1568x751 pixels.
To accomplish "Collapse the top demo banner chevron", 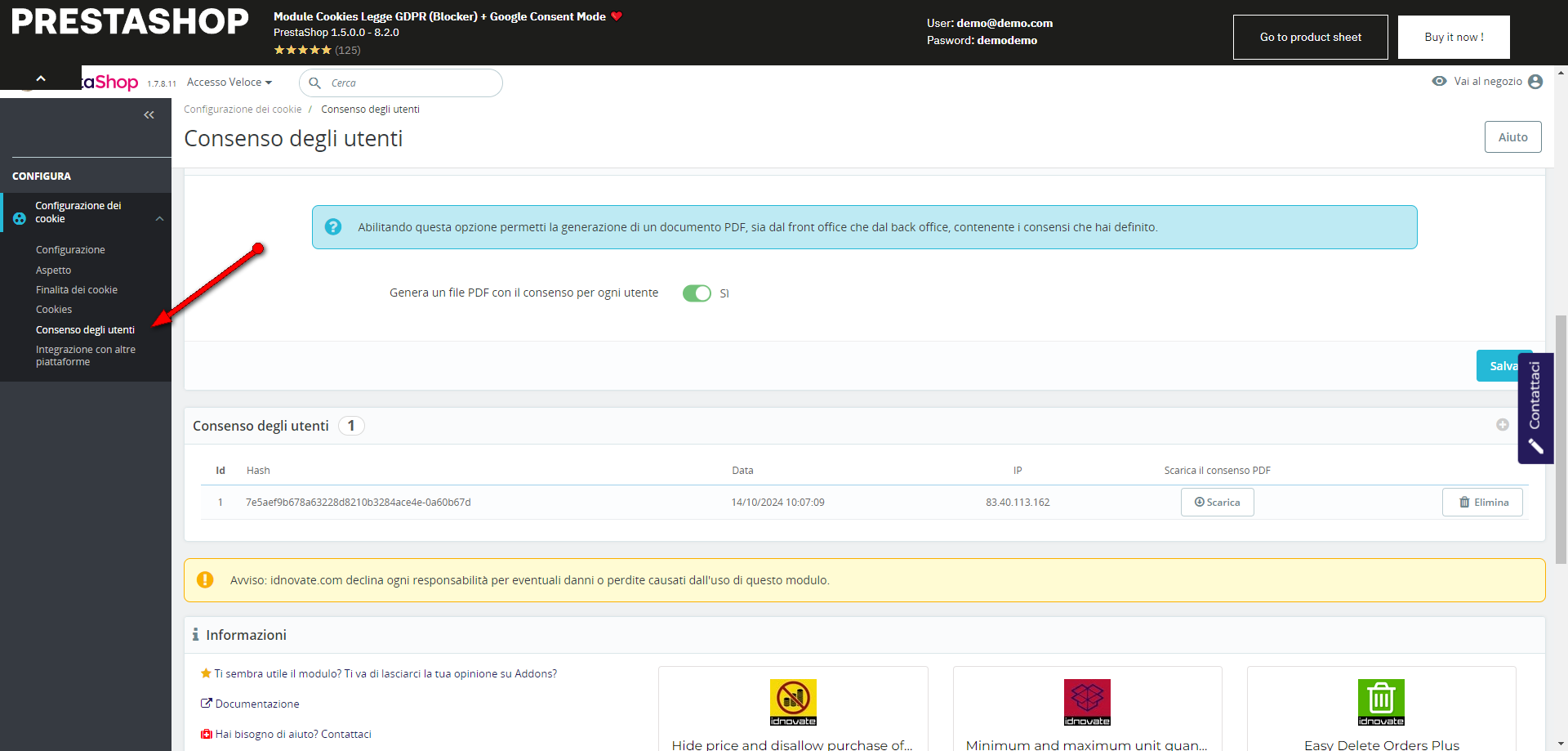I will coord(41,78).
